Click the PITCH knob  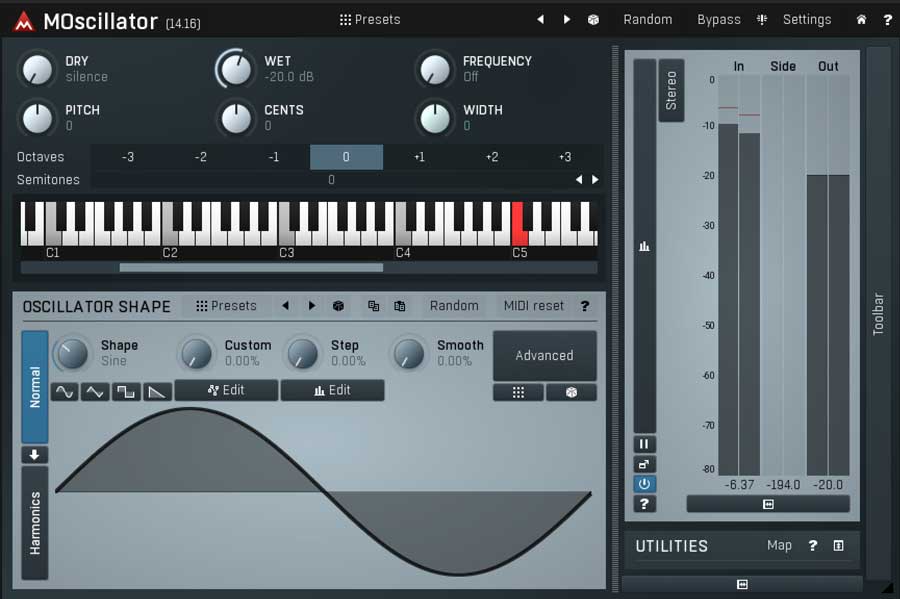click(37, 118)
